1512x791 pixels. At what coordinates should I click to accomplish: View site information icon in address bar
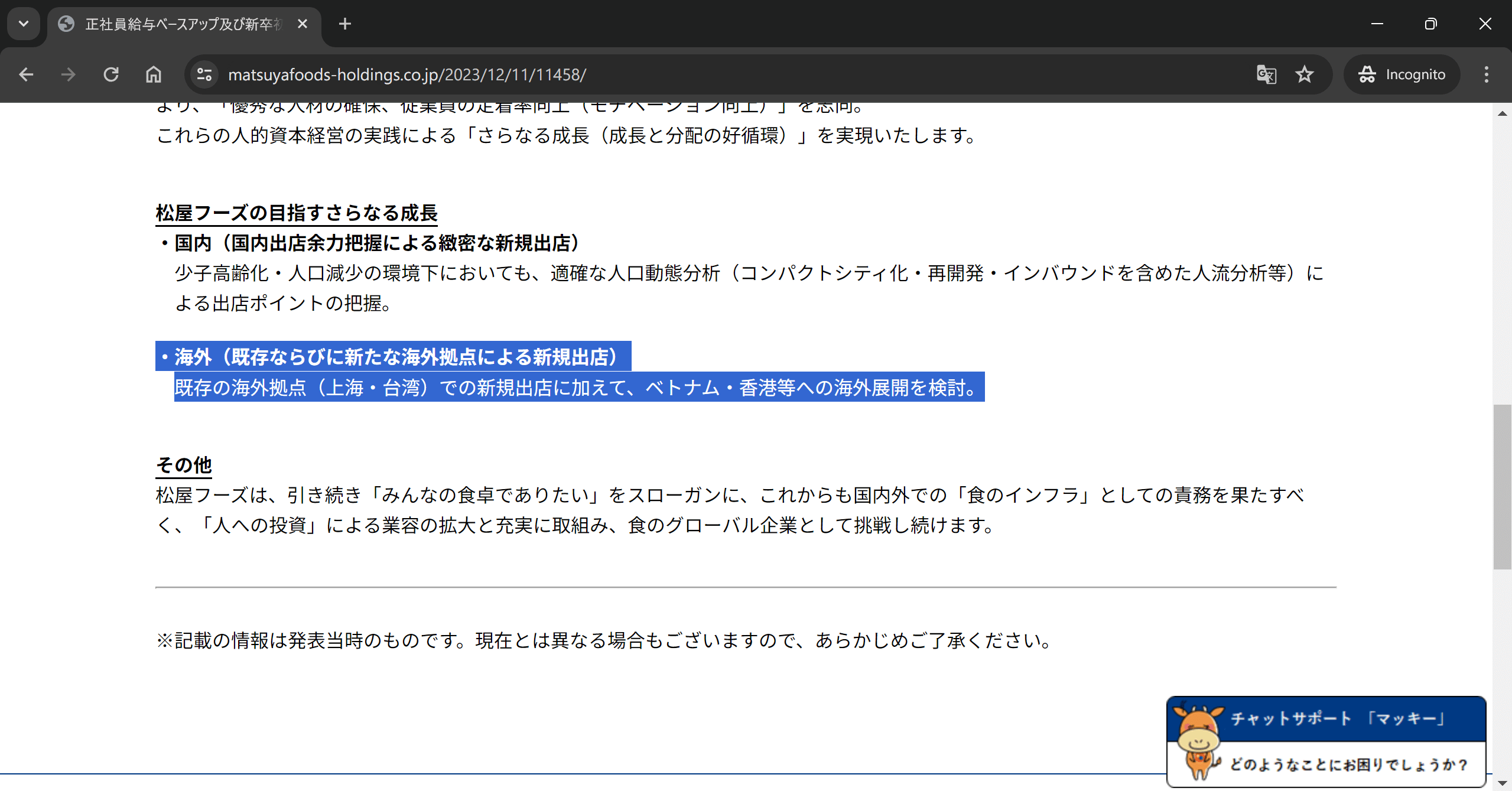coord(204,74)
